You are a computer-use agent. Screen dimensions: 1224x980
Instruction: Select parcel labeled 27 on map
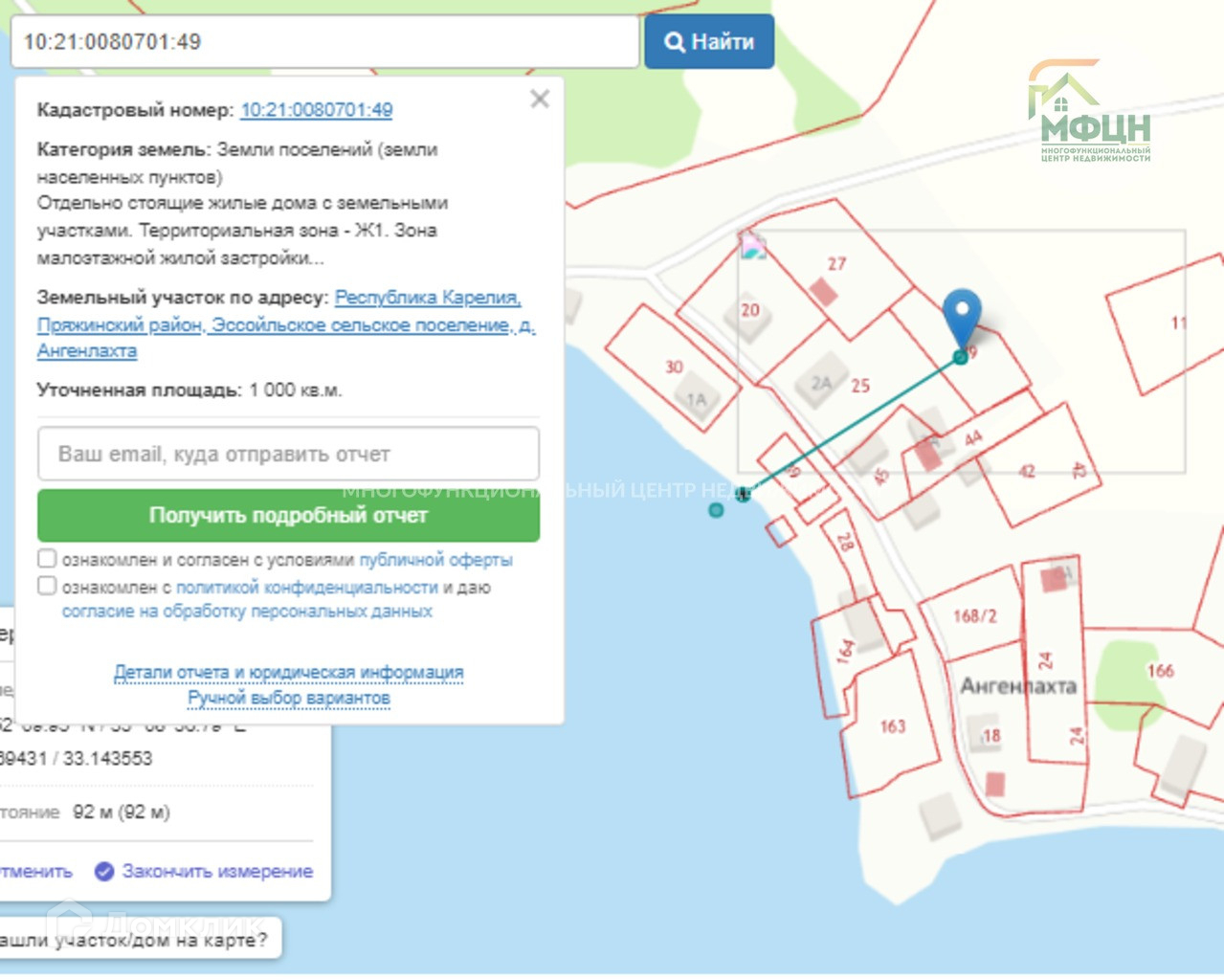[837, 264]
